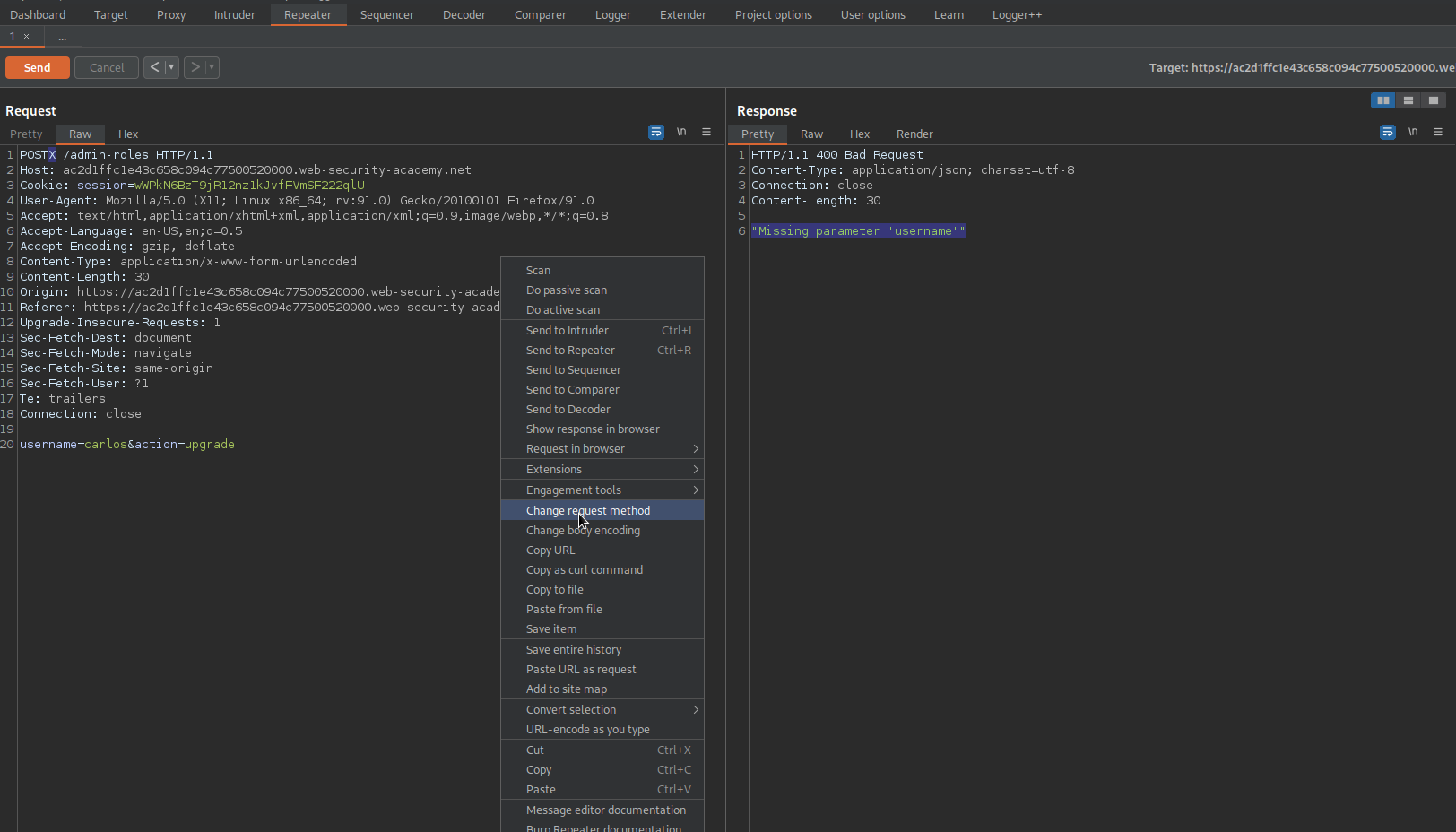Switch Response view to Raw

pos(812,134)
